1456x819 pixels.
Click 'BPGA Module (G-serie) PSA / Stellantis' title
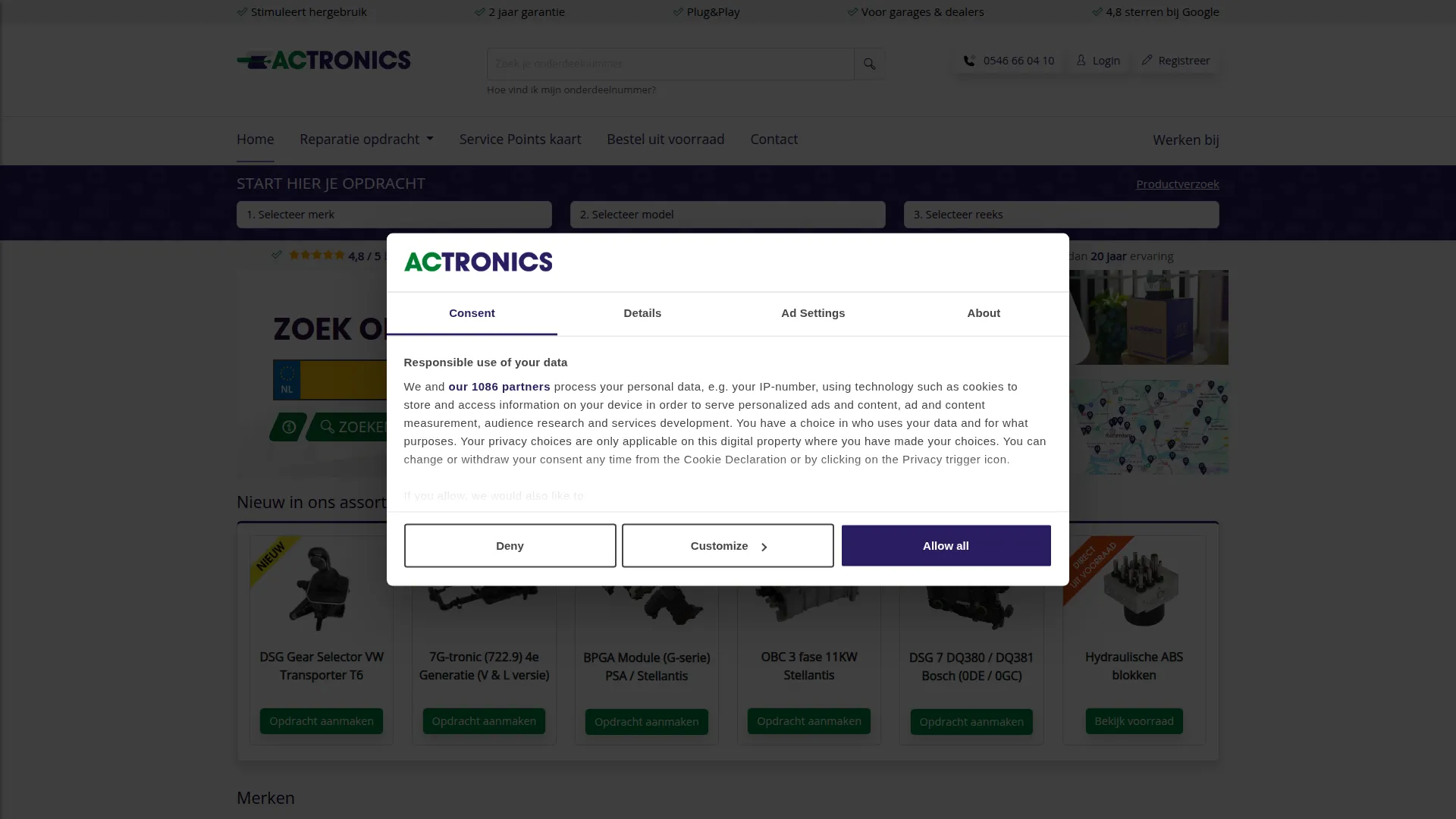coord(646,667)
